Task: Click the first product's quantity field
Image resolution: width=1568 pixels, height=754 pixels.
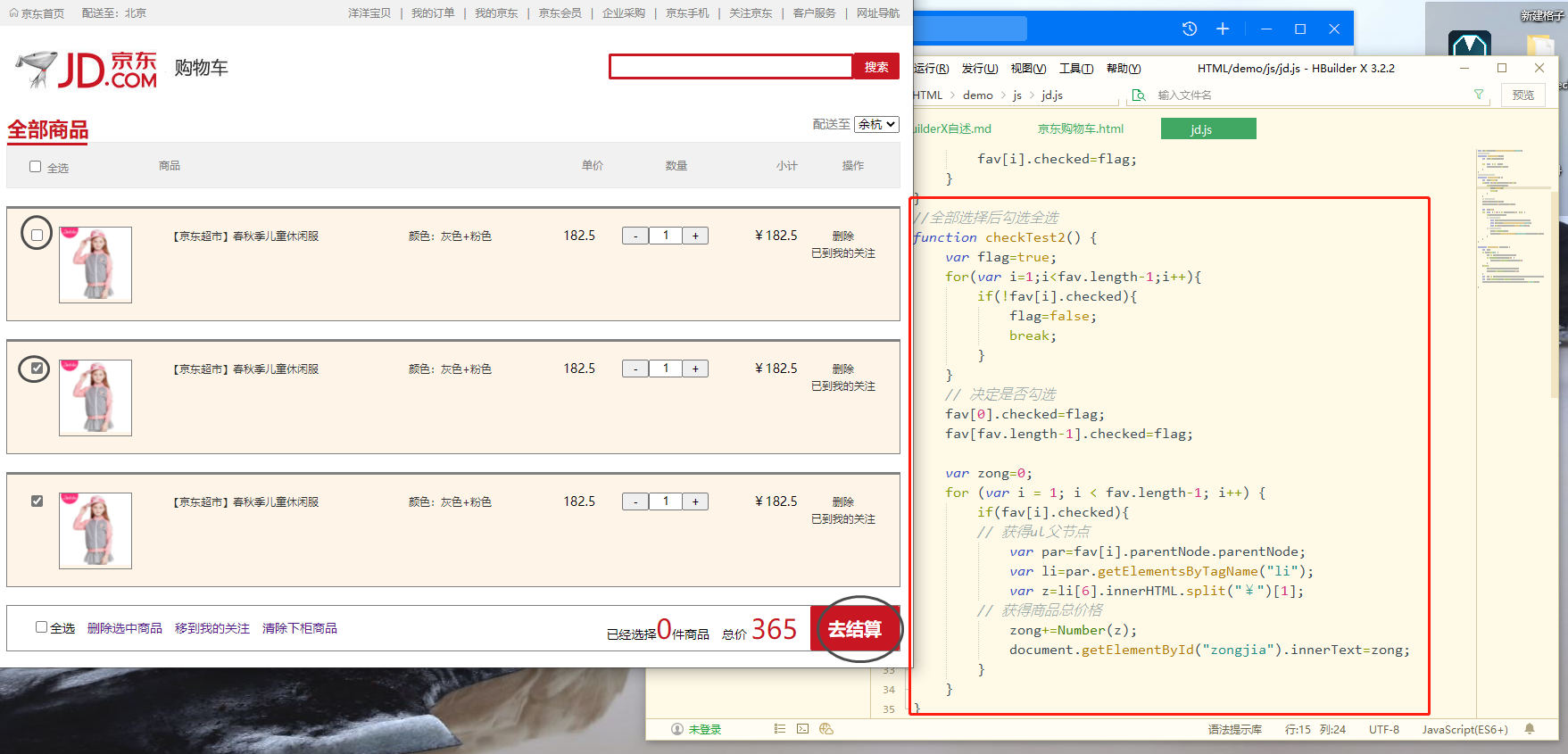Action: click(666, 236)
